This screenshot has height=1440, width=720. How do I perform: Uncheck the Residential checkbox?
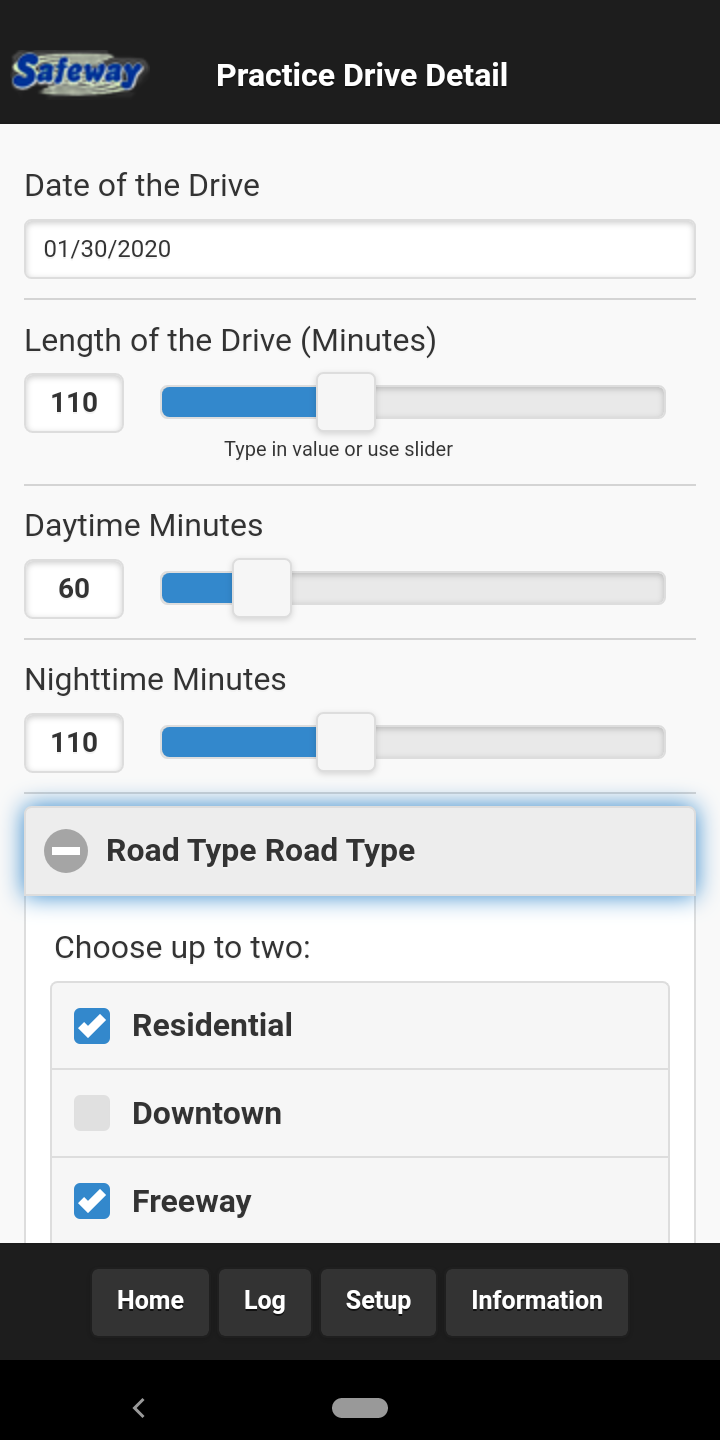click(x=92, y=1026)
